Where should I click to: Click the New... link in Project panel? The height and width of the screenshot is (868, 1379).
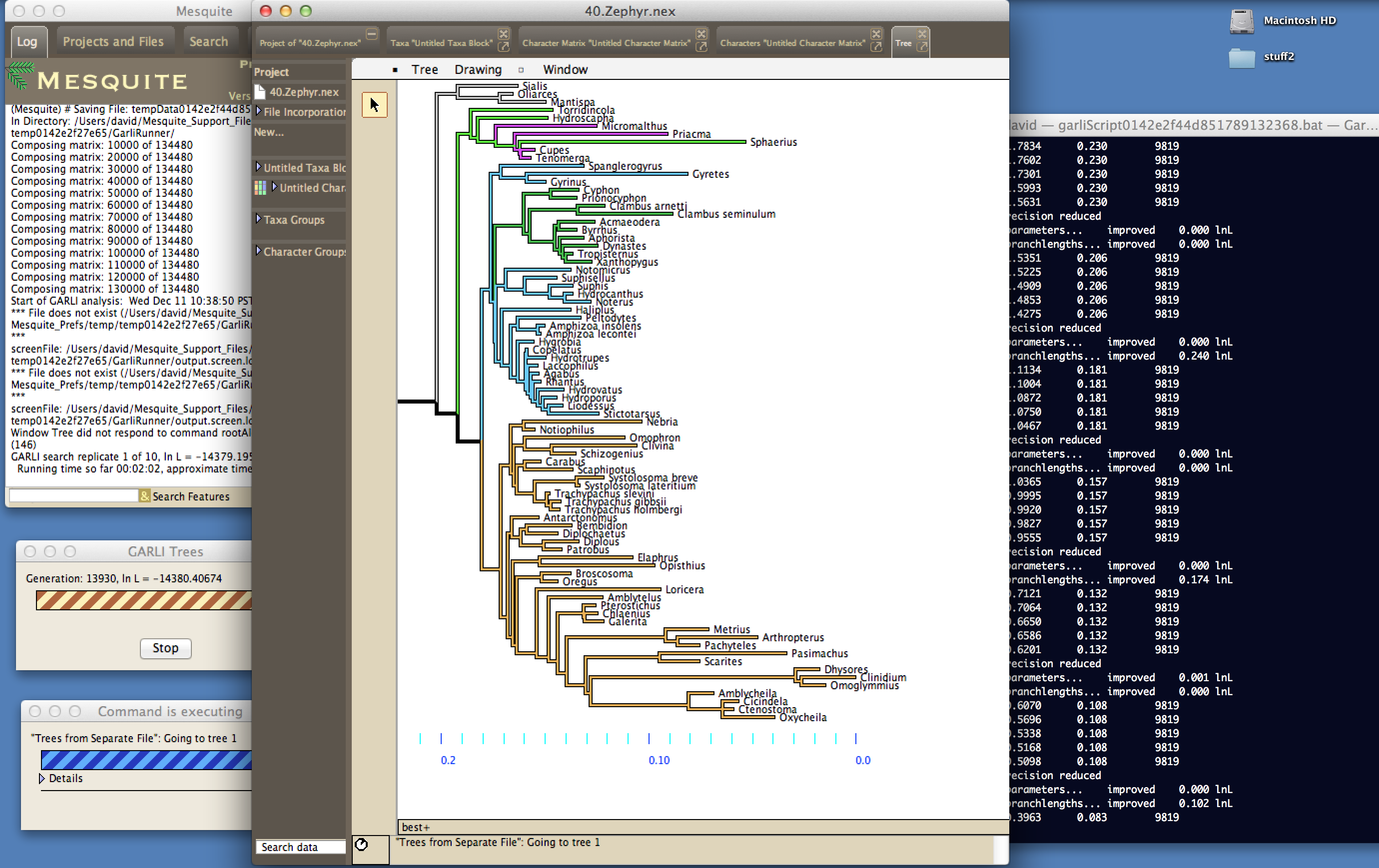269,132
